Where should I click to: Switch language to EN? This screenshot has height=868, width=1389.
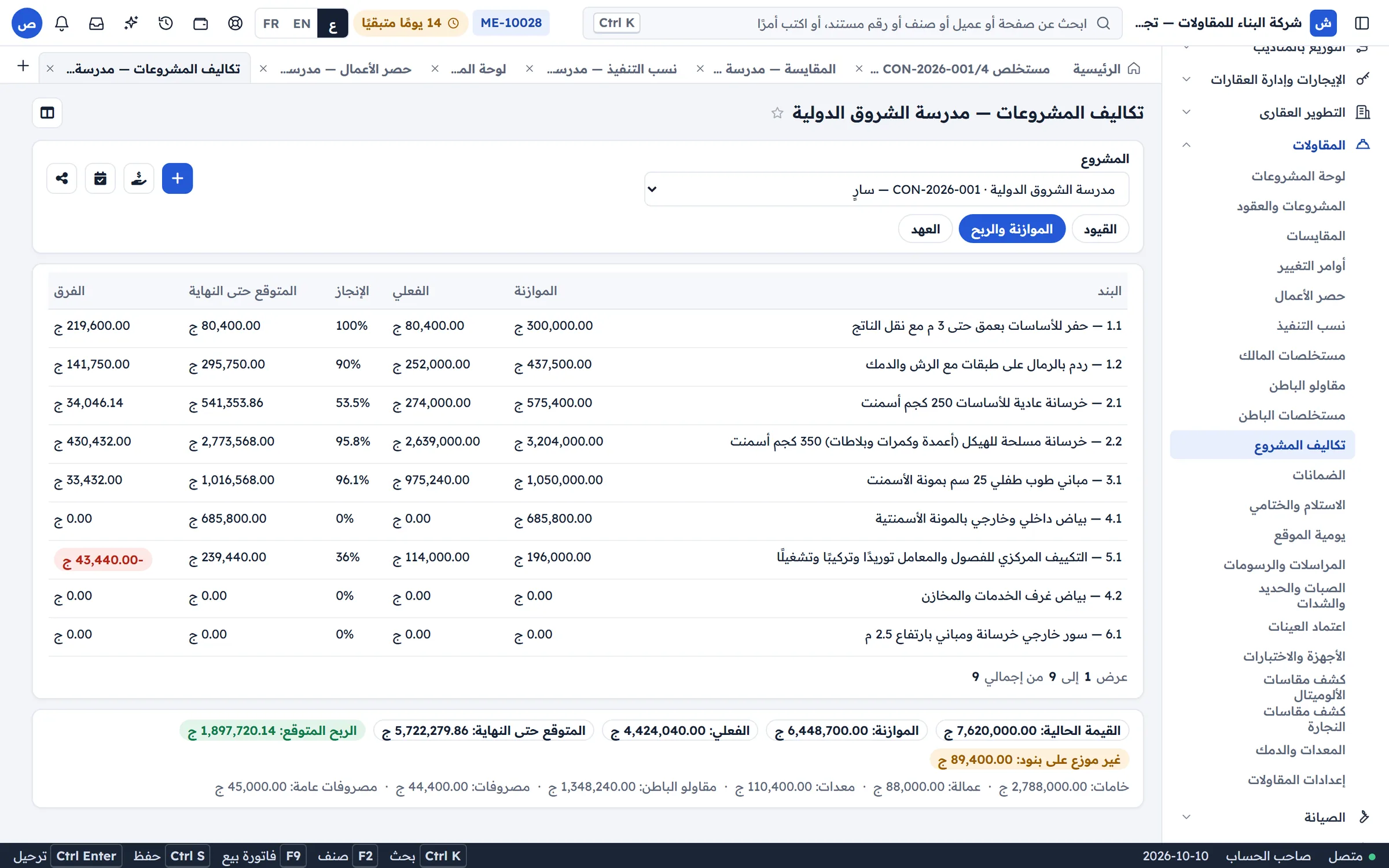click(x=302, y=23)
